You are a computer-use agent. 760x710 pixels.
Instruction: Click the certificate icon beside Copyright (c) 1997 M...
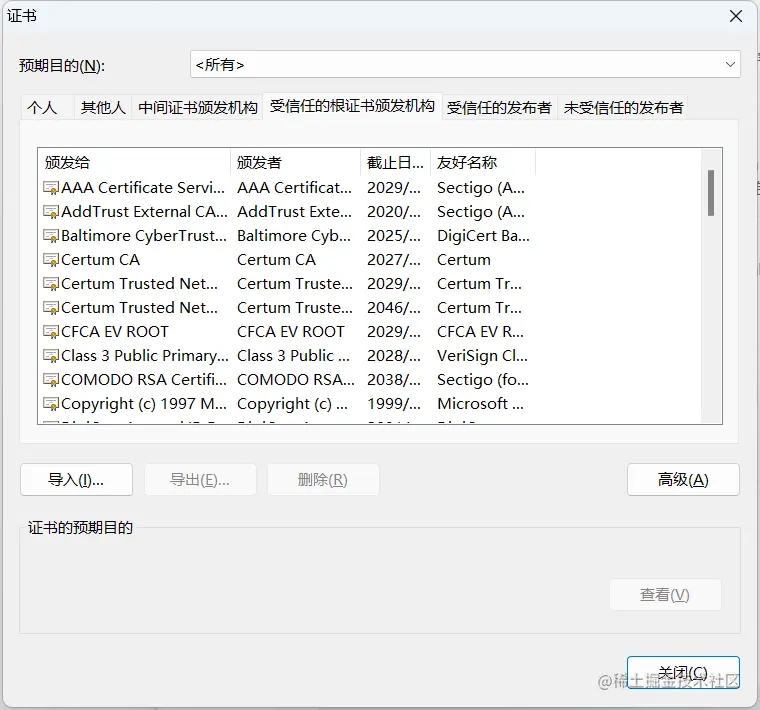[51, 404]
